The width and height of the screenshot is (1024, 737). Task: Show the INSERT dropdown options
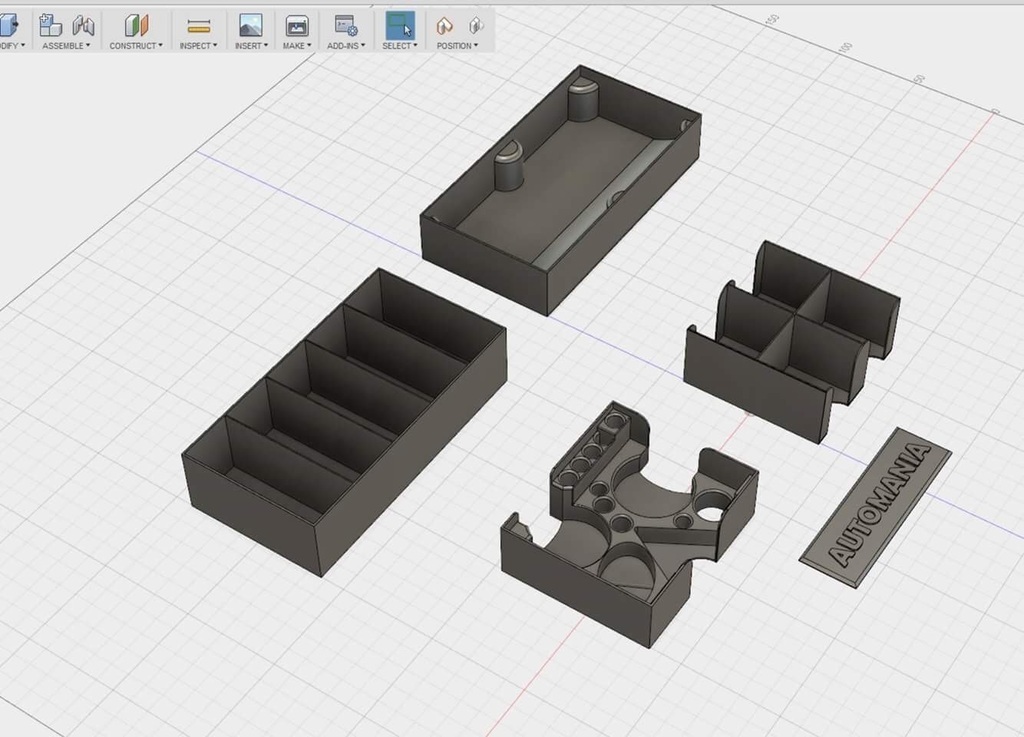[251, 46]
